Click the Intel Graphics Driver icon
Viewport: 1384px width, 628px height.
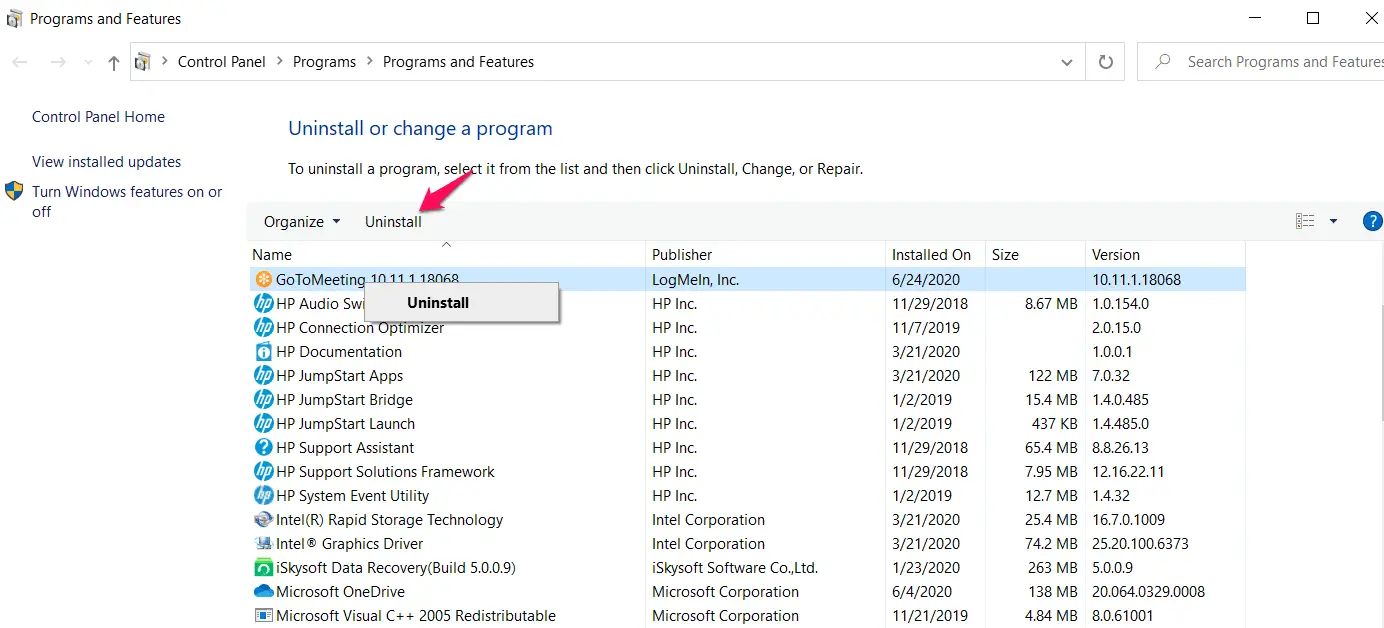pyautogui.click(x=264, y=543)
